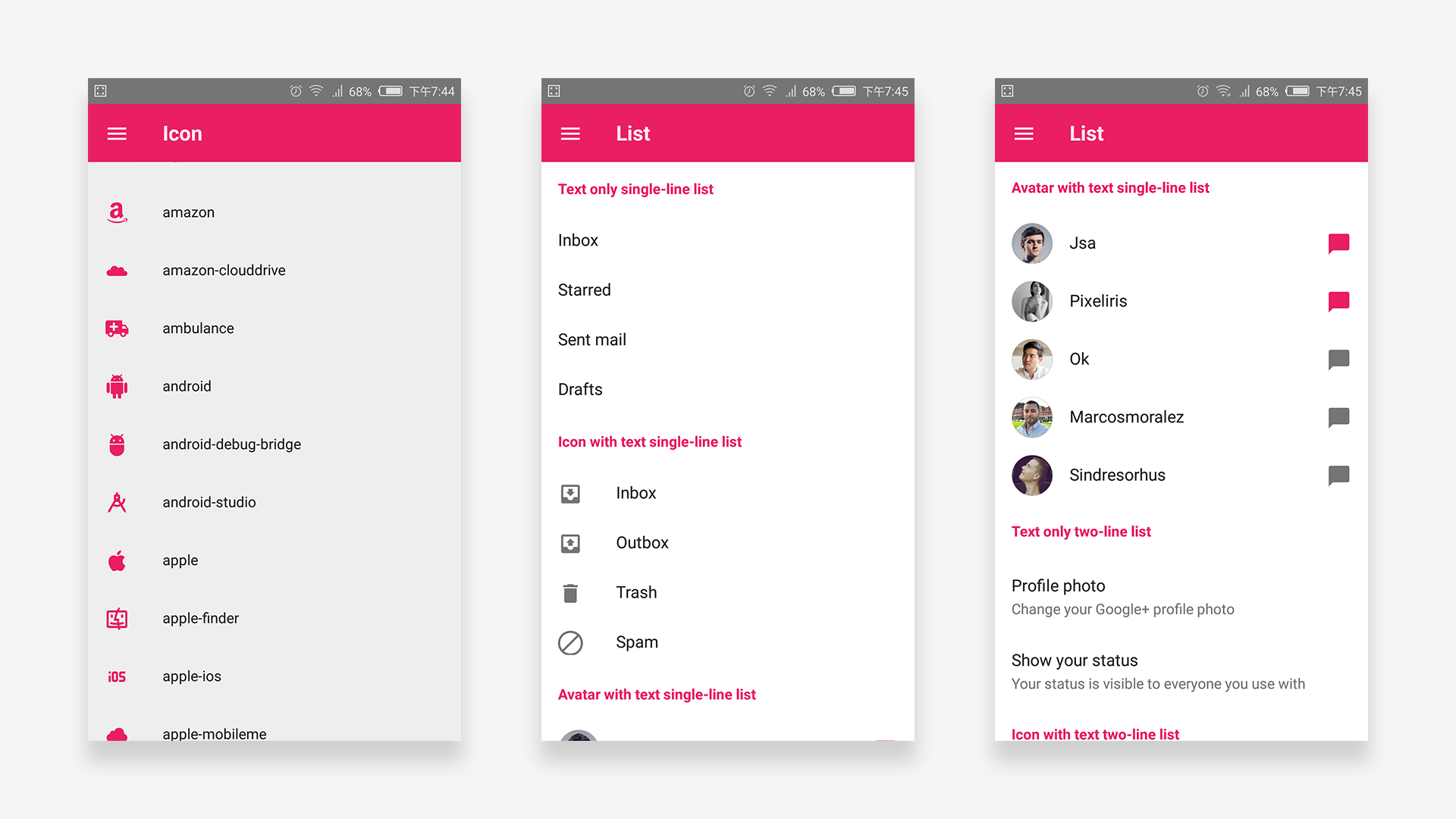
Task: Select the Apple Finder icon
Action: 118,618
